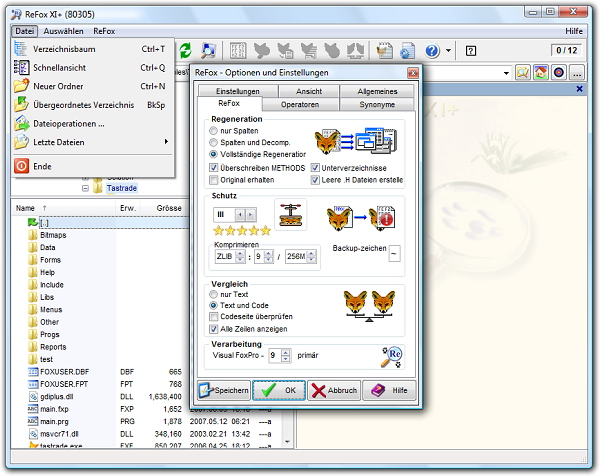Click Hilfe button in options dialog
Image resolution: width=600 pixels, height=476 pixels.
tap(389, 390)
